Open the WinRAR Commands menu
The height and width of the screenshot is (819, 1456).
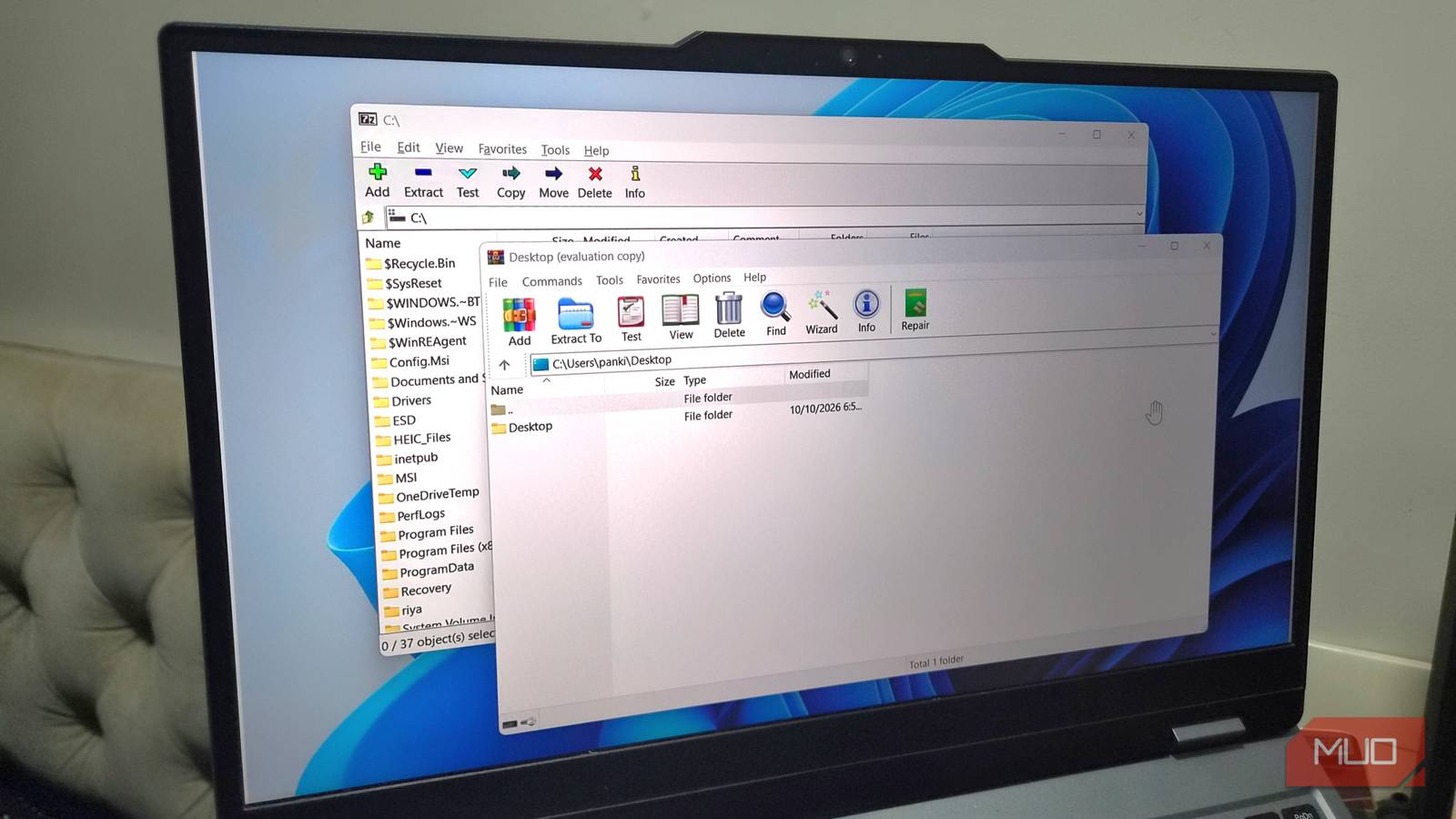pyautogui.click(x=551, y=281)
